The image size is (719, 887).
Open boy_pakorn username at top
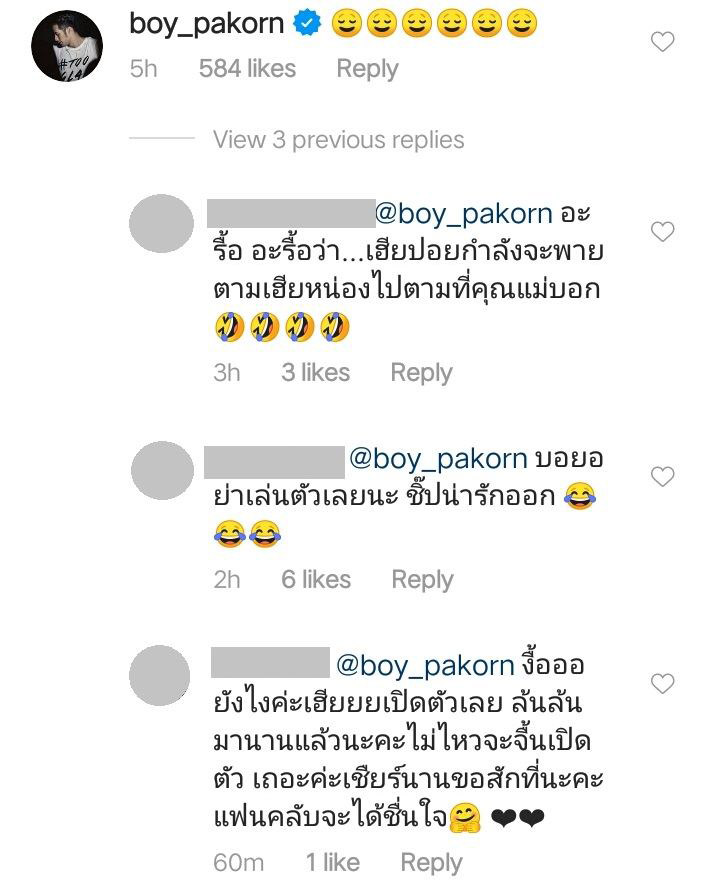click(x=206, y=24)
